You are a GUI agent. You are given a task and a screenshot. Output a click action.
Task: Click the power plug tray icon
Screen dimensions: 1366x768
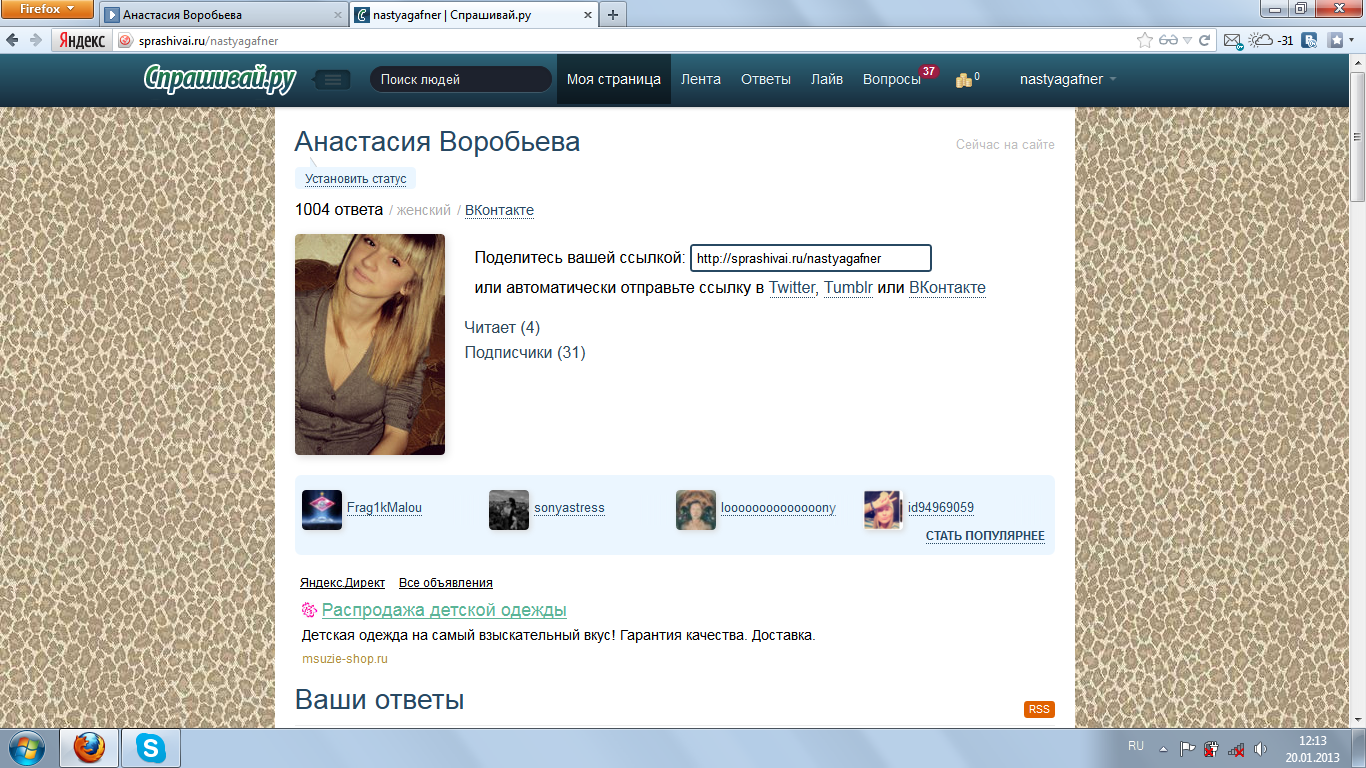(1211, 748)
